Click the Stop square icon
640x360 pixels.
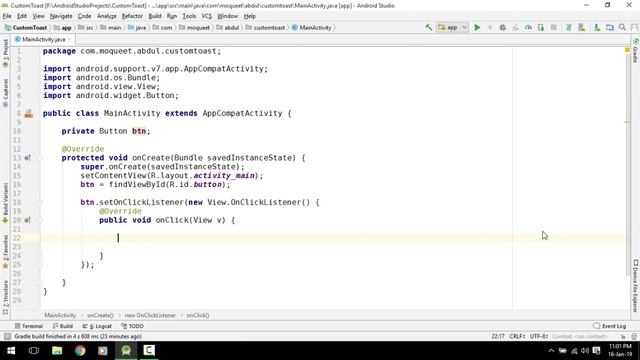[x=554, y=27]
